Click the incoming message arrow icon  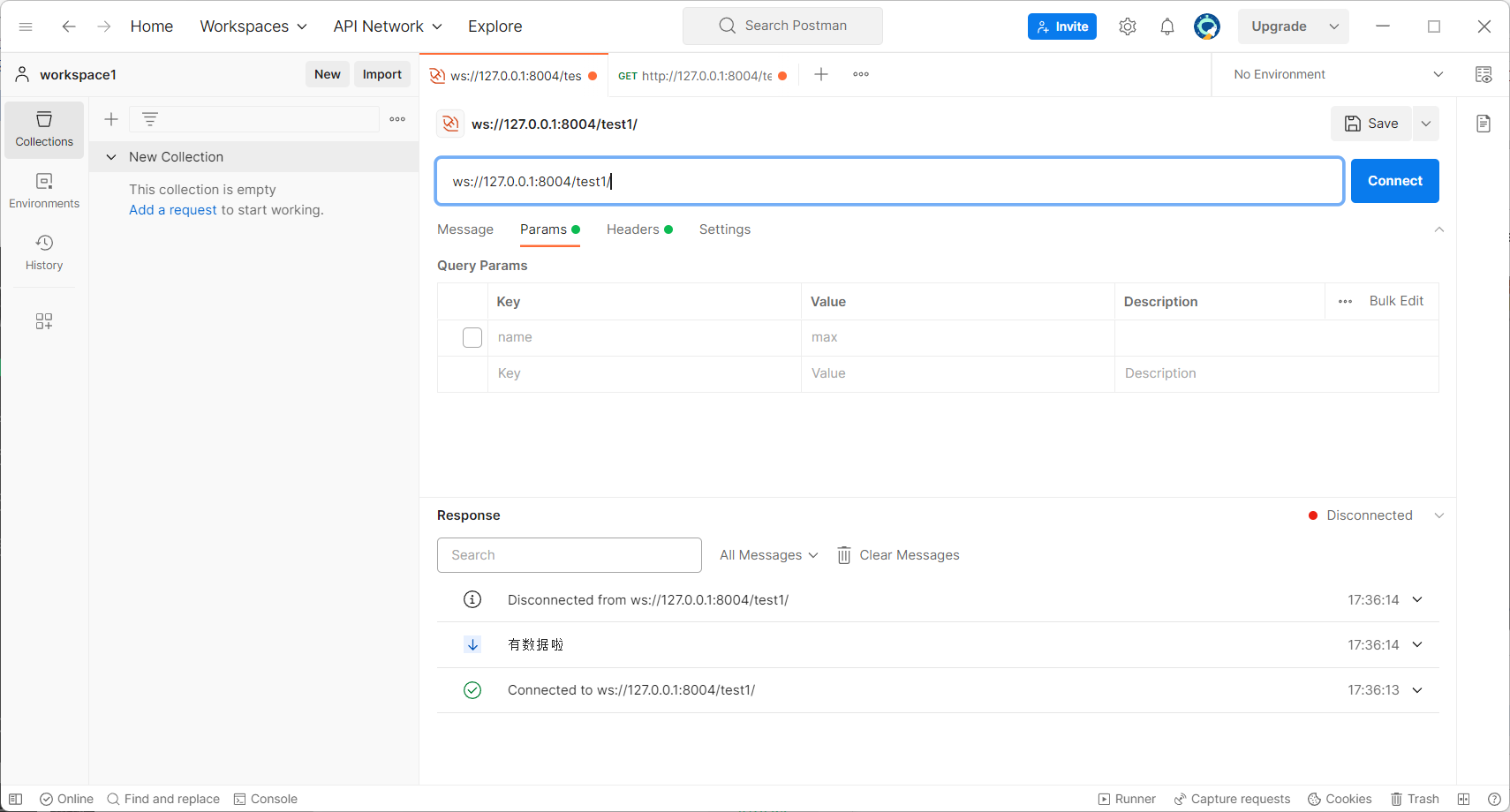coord(472,645)
